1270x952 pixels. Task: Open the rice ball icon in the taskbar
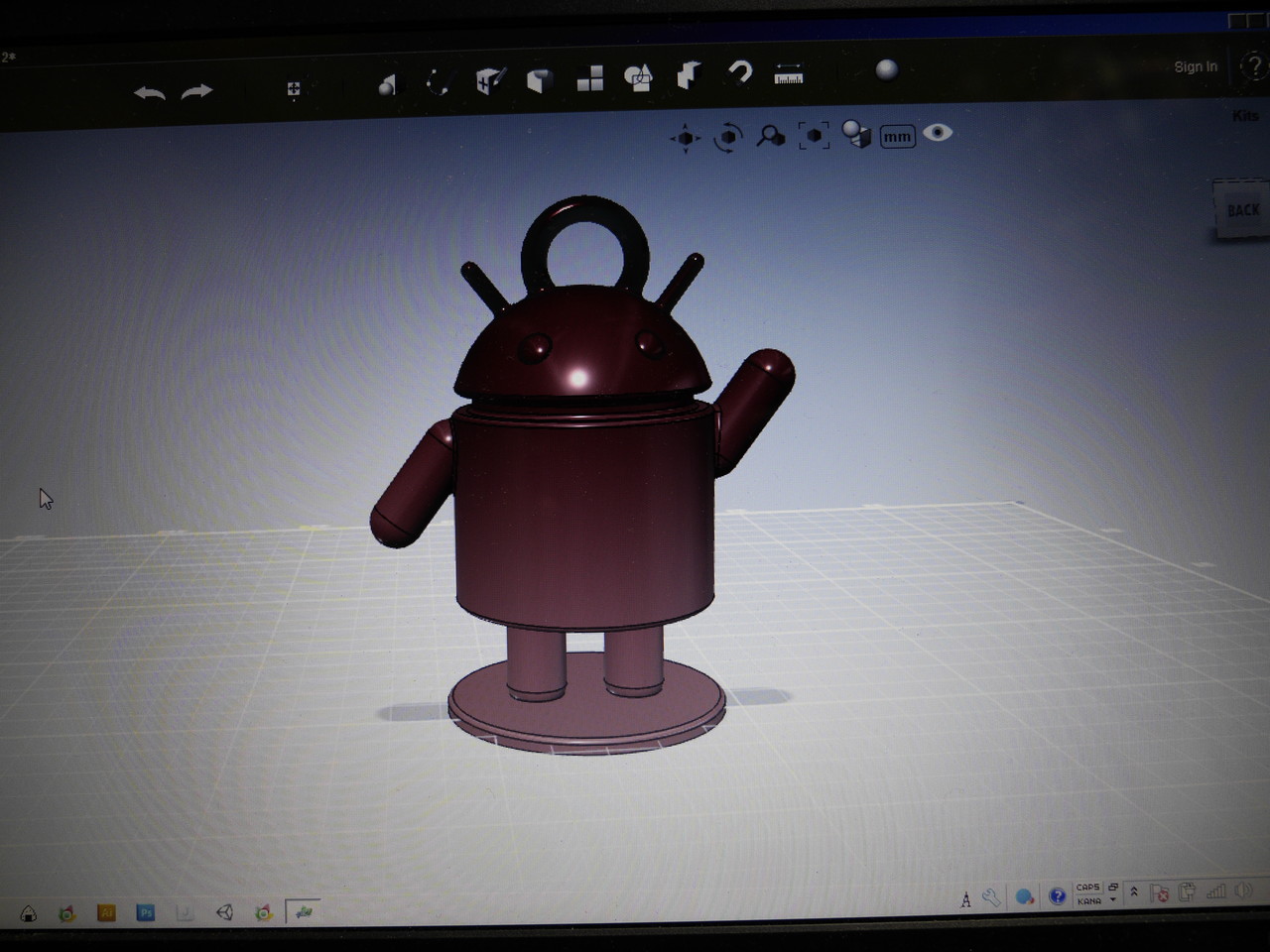(28, 913)
